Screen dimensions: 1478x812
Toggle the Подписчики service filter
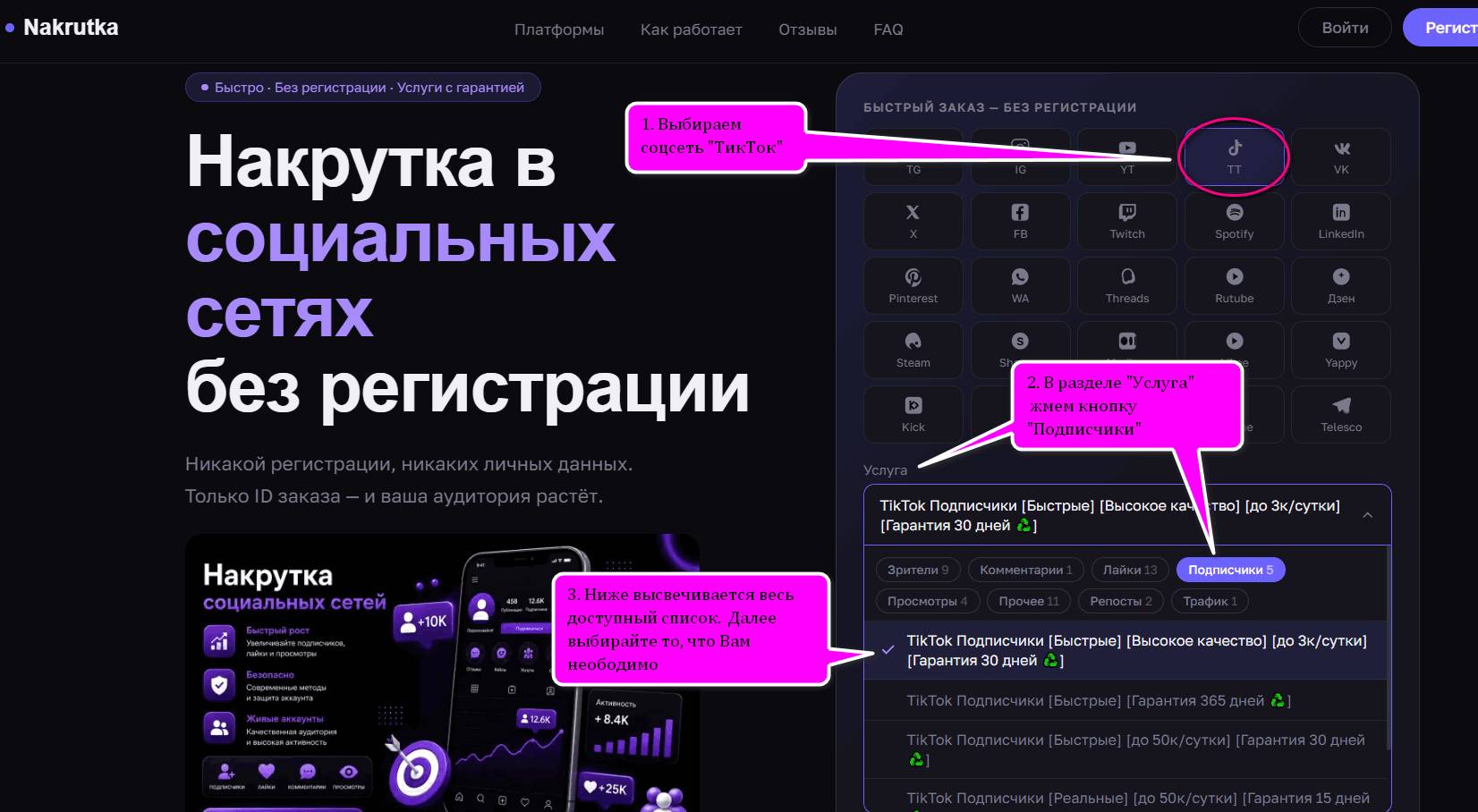[x=1230, y=570]
